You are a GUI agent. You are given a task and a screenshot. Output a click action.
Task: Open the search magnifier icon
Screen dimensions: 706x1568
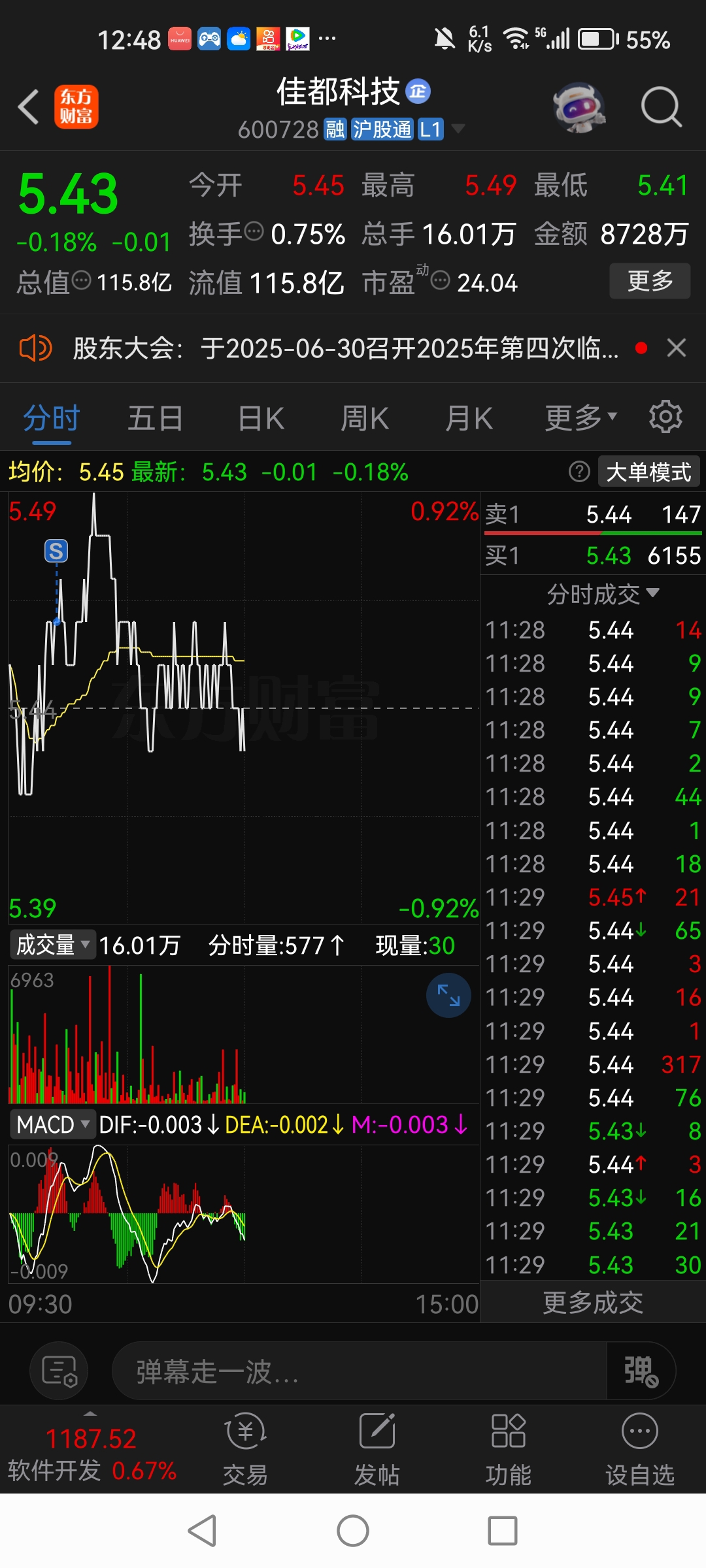pos(662,106)
